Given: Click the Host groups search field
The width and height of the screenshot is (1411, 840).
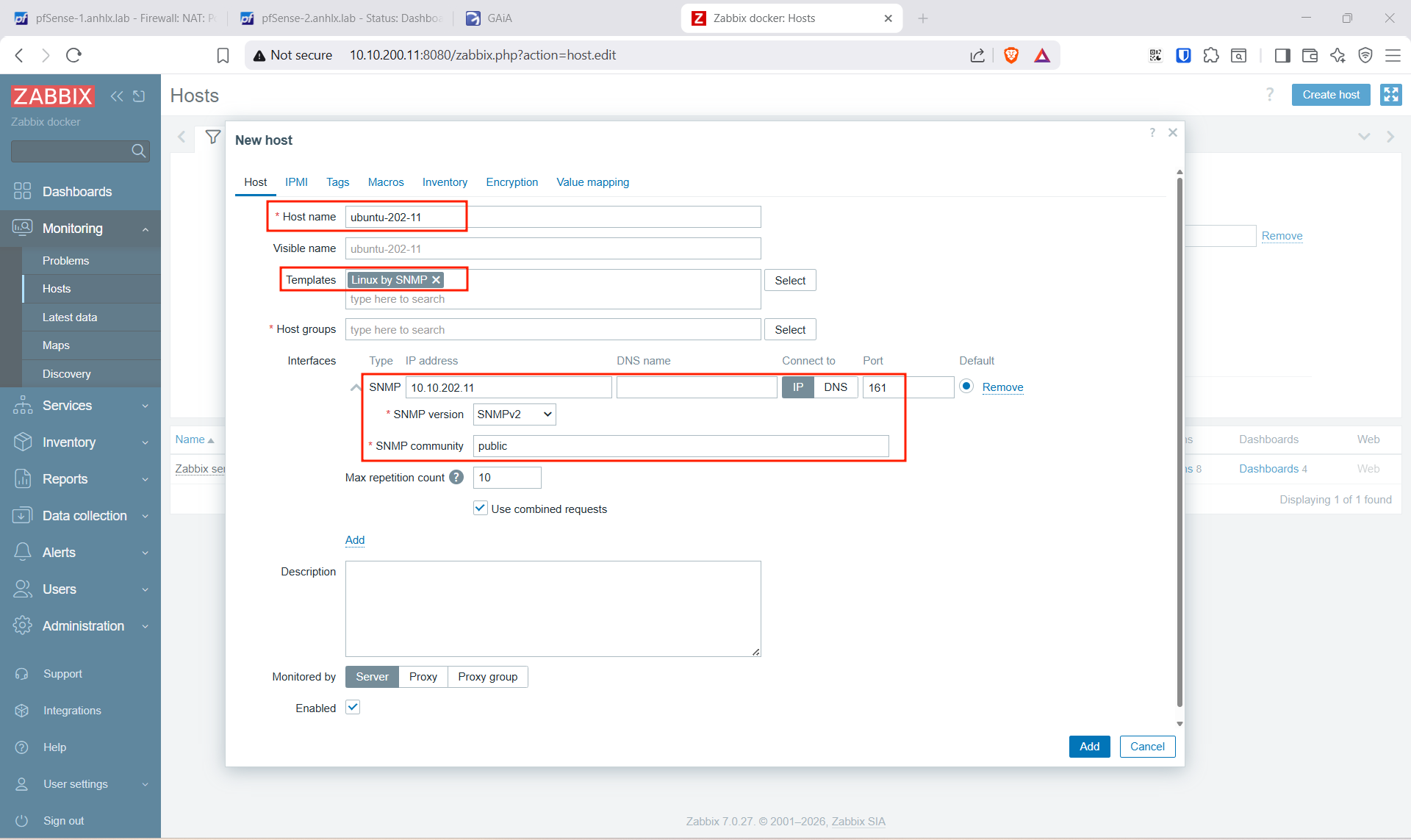Looking at the screenshot, I should pyautogui.click(x=553, y=330).
